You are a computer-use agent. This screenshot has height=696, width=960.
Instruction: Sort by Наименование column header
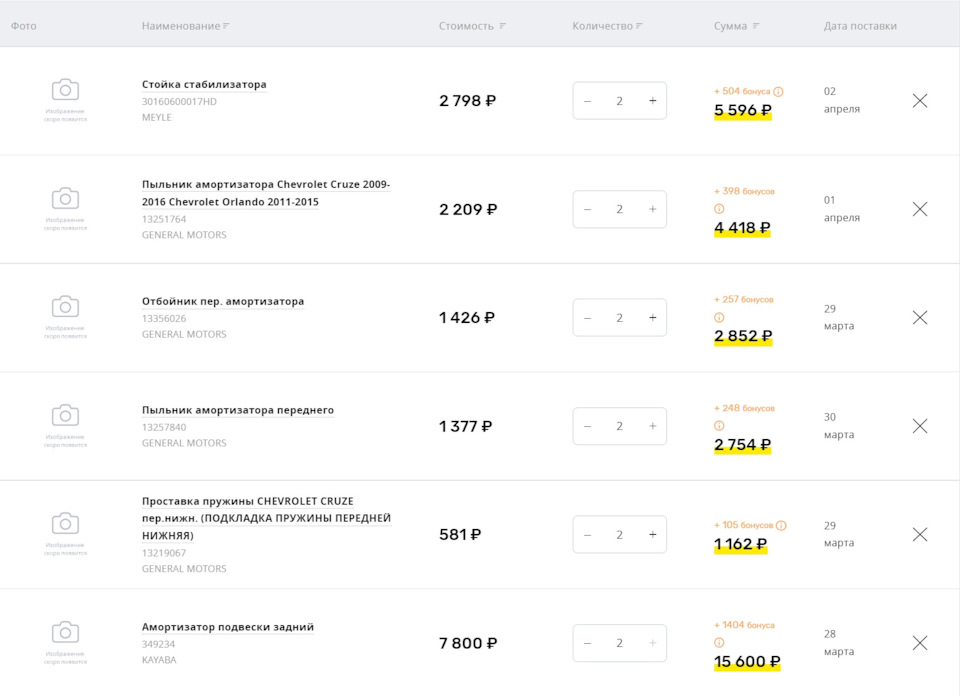[185, 26]
